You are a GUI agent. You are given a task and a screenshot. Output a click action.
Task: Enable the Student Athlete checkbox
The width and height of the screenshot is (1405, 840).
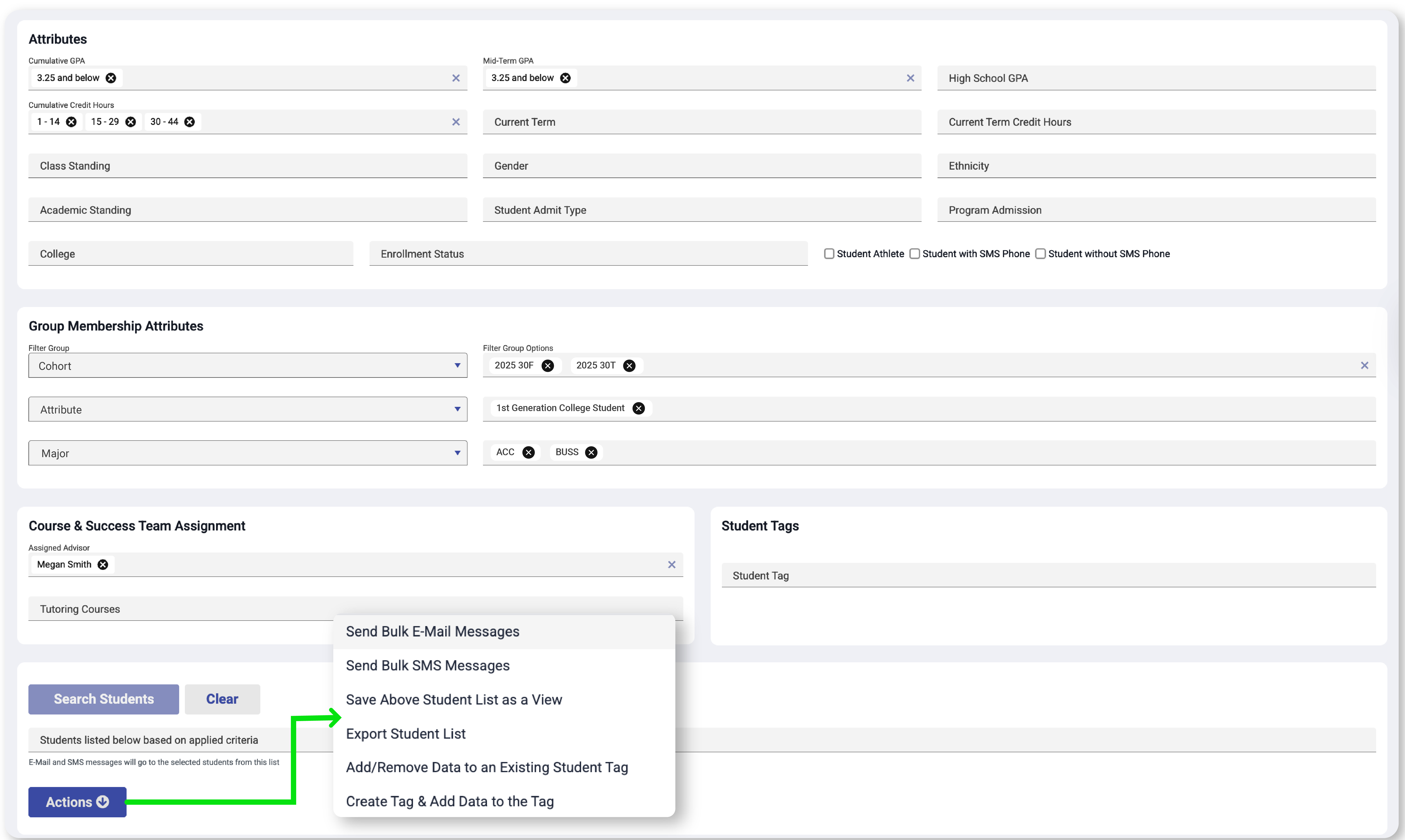829,254
